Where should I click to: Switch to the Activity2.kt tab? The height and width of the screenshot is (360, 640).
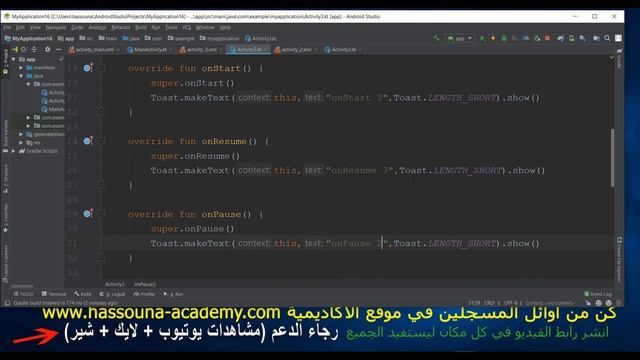pos(343,49)
